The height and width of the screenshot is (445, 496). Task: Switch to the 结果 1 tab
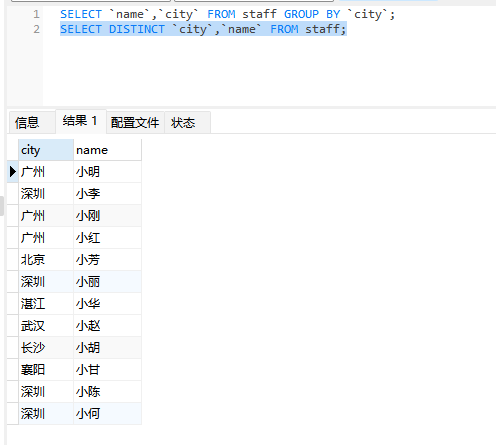[x=81, y=121]
